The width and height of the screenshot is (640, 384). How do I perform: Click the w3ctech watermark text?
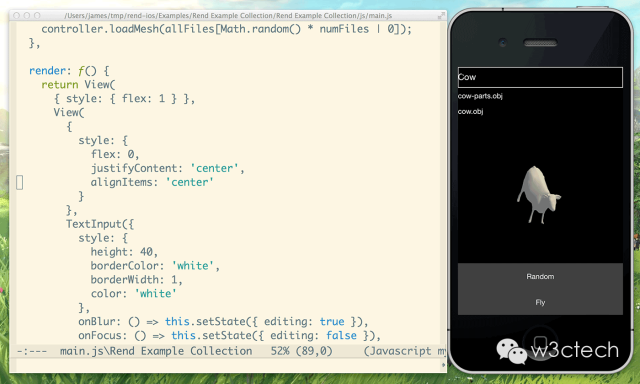(x=575, y=350)
